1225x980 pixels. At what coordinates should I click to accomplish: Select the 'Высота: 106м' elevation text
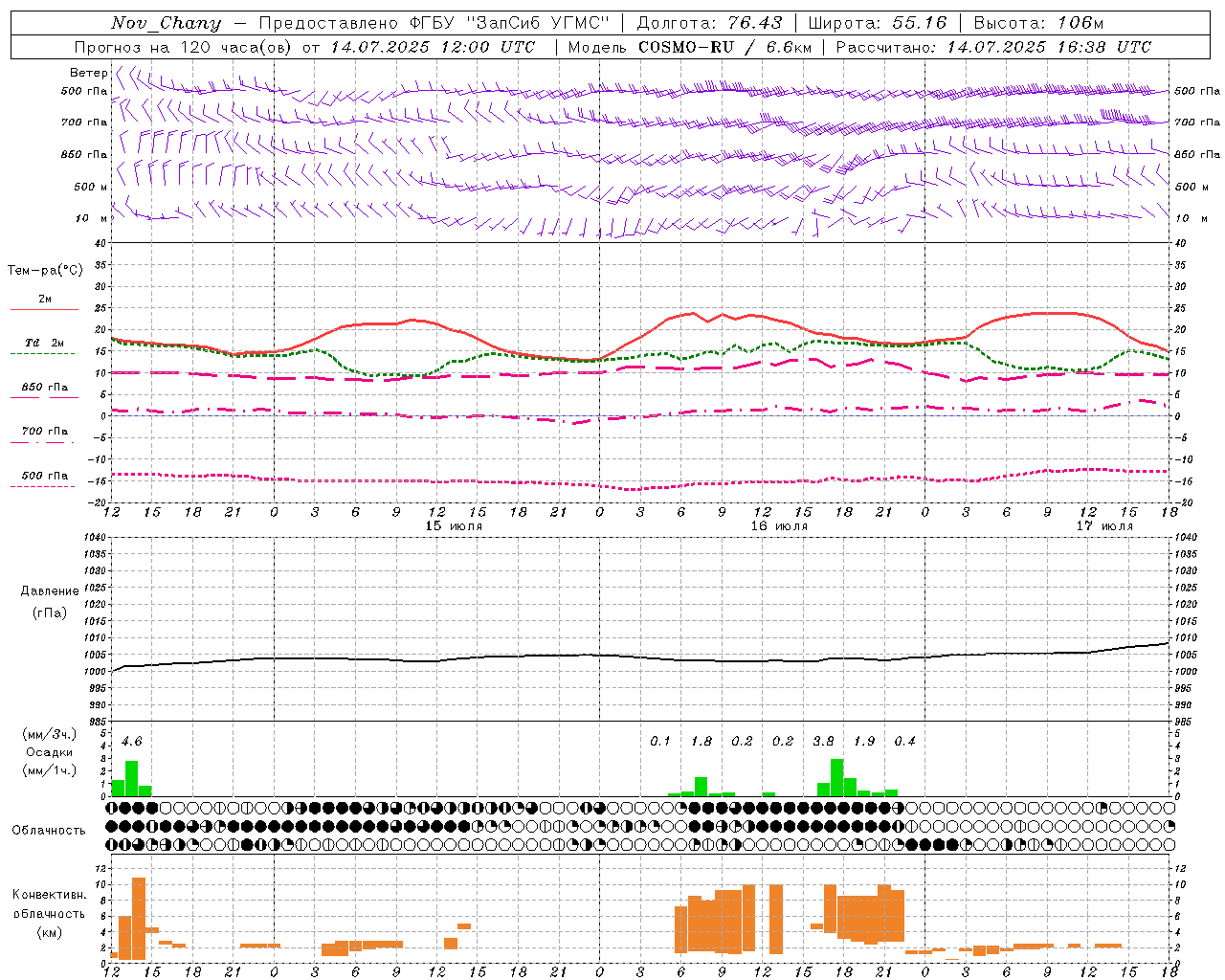click(x=1038, y=23)
